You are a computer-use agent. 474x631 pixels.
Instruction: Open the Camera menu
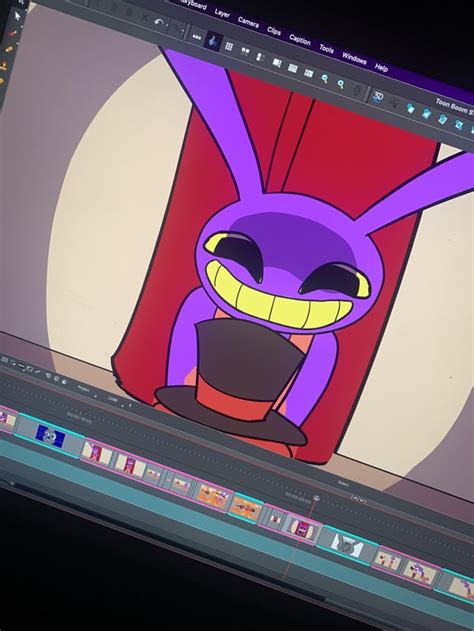(x=248, y=23)
